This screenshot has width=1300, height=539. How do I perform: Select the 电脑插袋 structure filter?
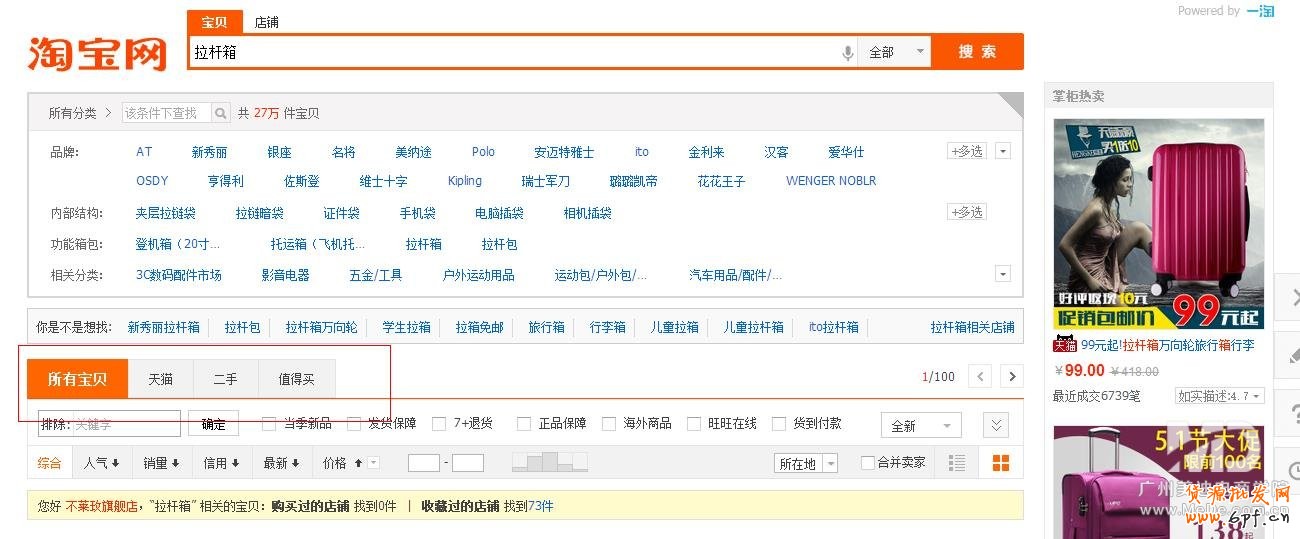tap(499, 213)
